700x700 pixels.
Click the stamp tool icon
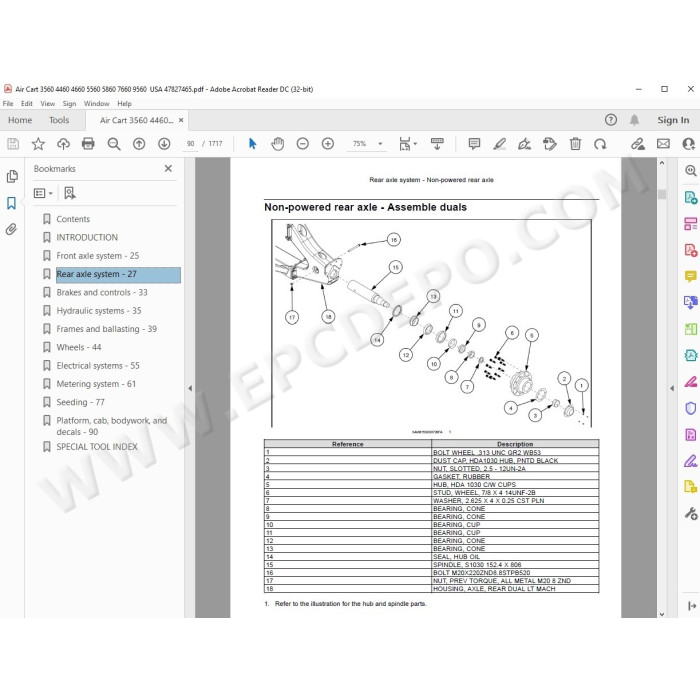550,144
